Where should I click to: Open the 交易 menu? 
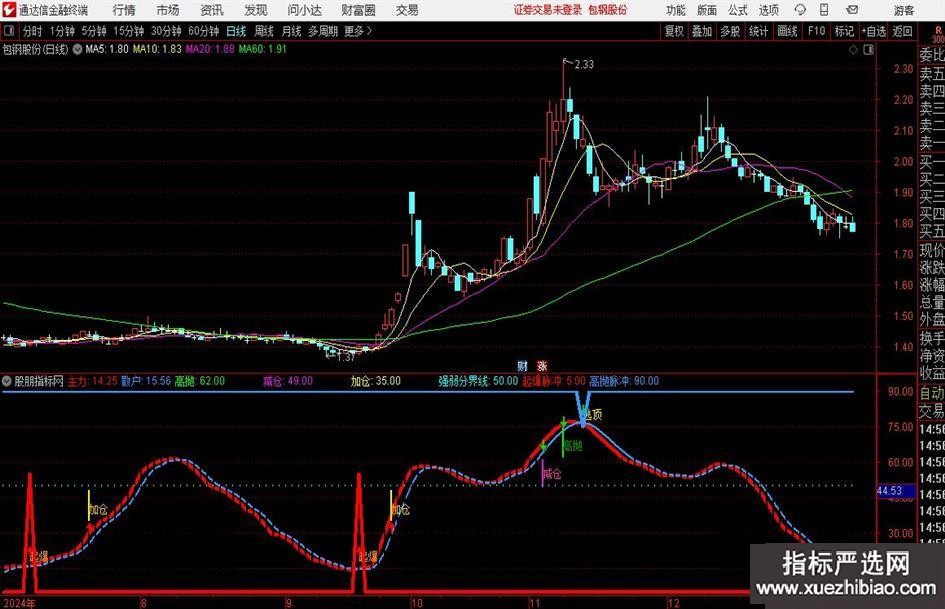coord(407,10)
